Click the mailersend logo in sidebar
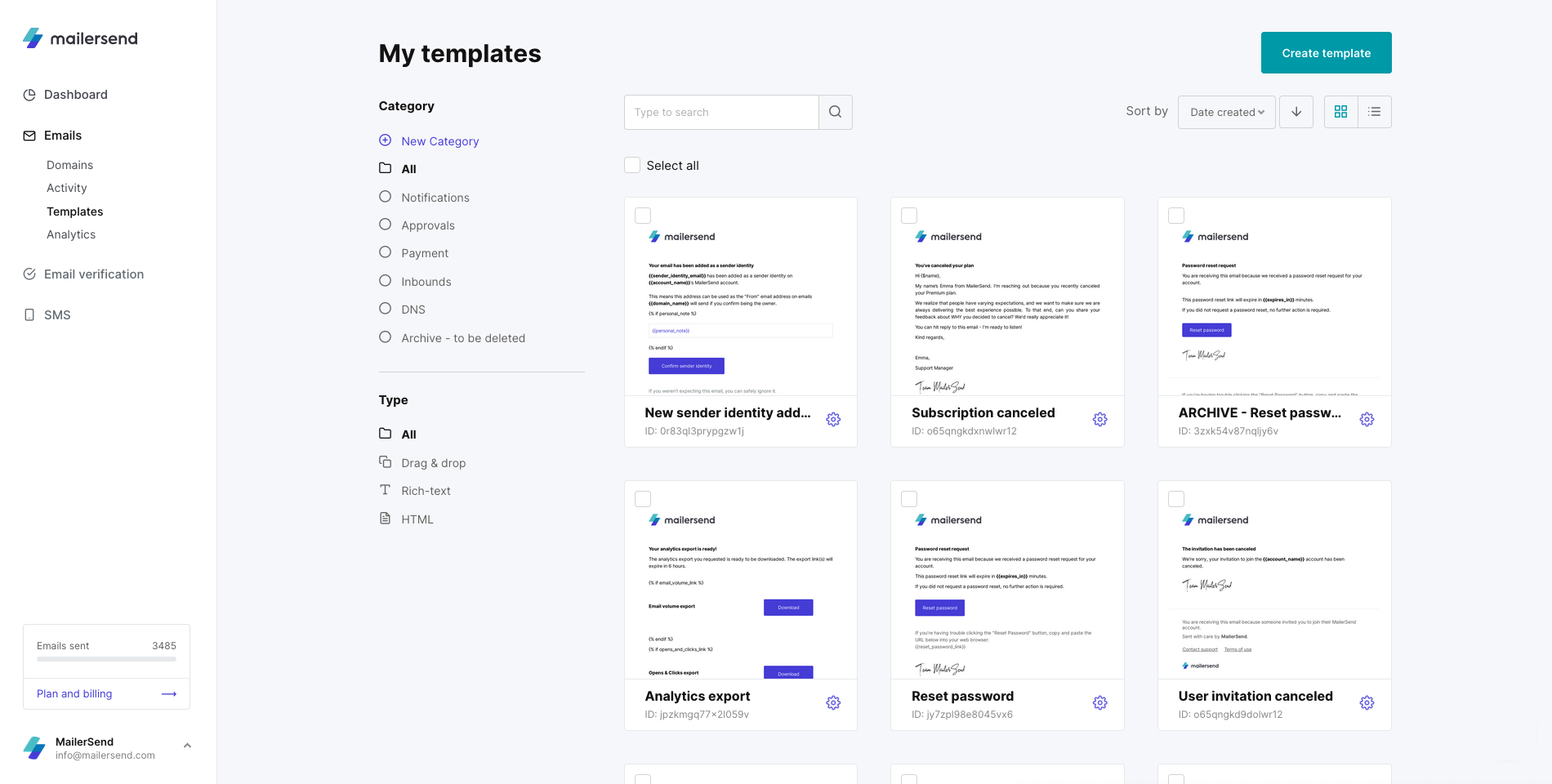 click(80, 38)
